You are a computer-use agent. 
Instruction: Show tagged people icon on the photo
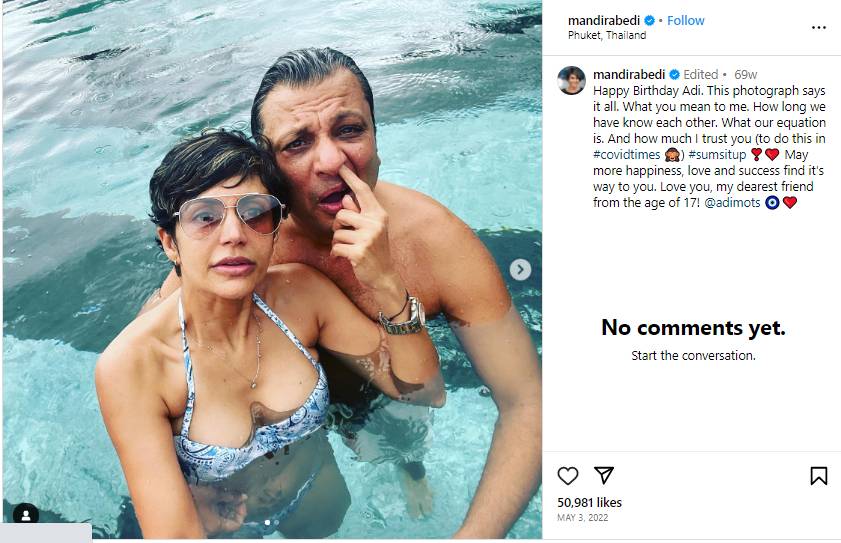coord(26,515)
